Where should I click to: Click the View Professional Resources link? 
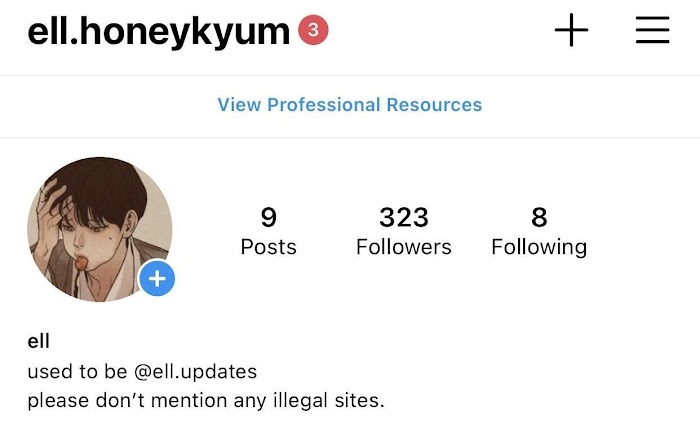tap(350, 105)
